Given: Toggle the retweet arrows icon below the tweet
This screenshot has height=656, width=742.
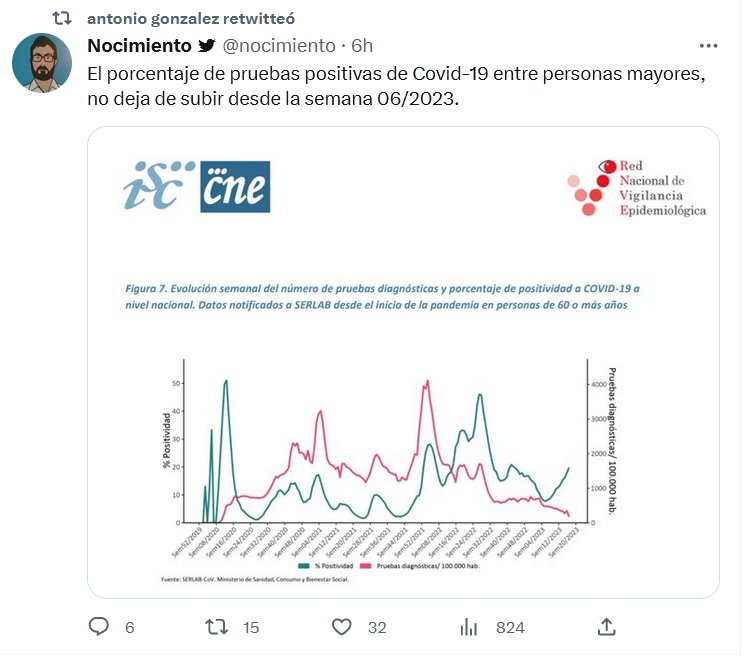Looking at the screenshot, I should tap(215, 627).
